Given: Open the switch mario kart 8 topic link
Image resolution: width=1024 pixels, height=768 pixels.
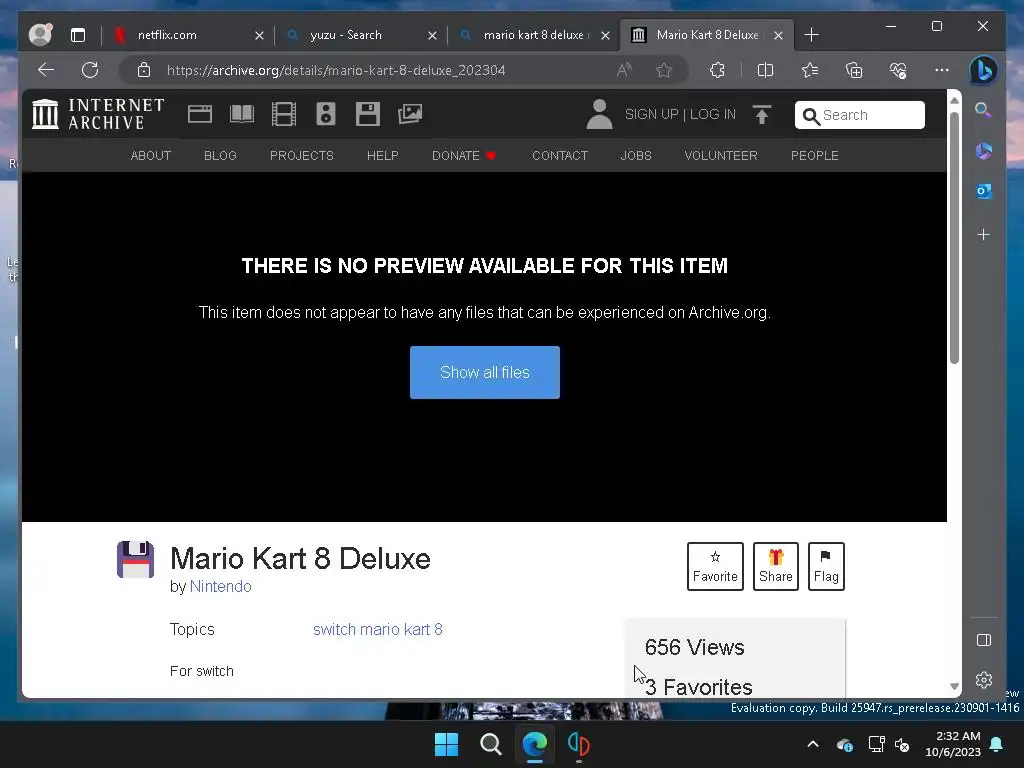Looking at the screenshot, I should (377, 629).
